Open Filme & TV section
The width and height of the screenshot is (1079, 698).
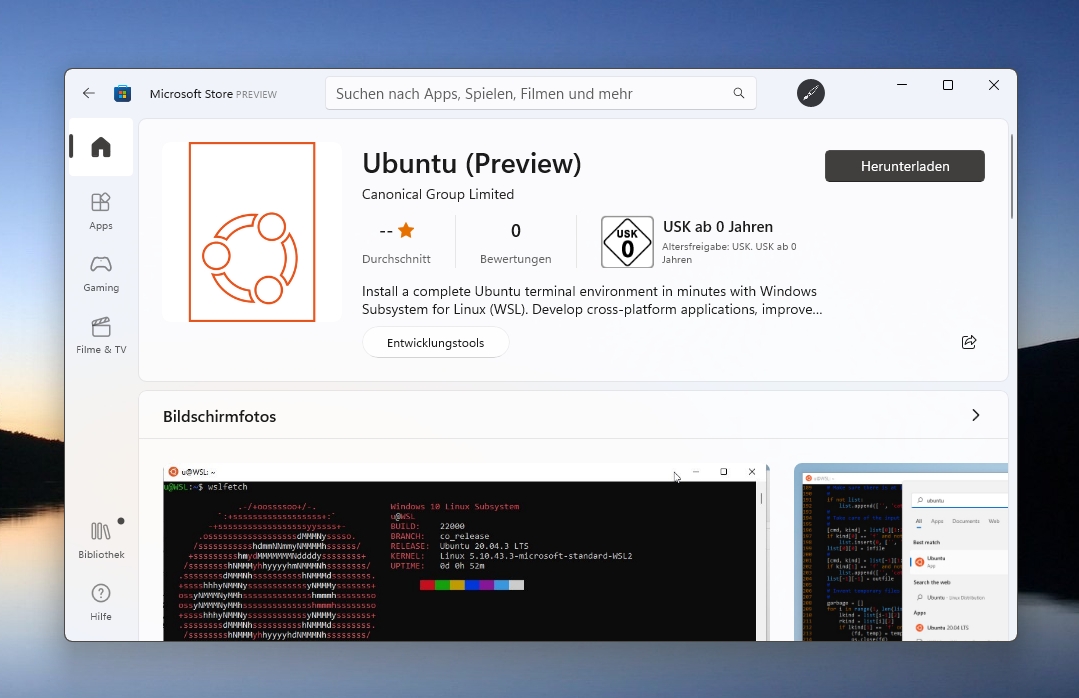pos(101,335)
